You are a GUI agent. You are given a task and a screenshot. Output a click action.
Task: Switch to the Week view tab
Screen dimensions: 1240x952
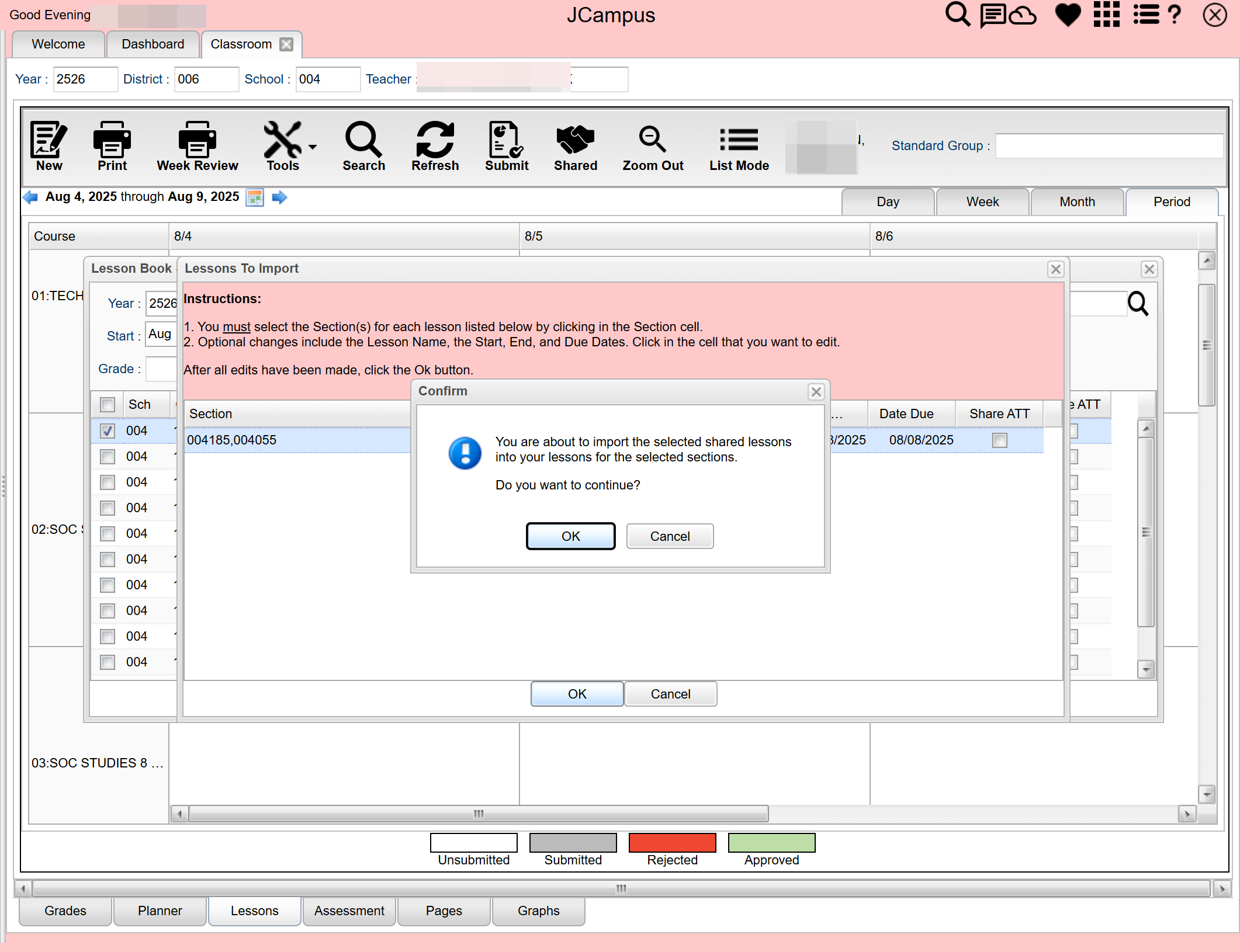tap(982, 202)
